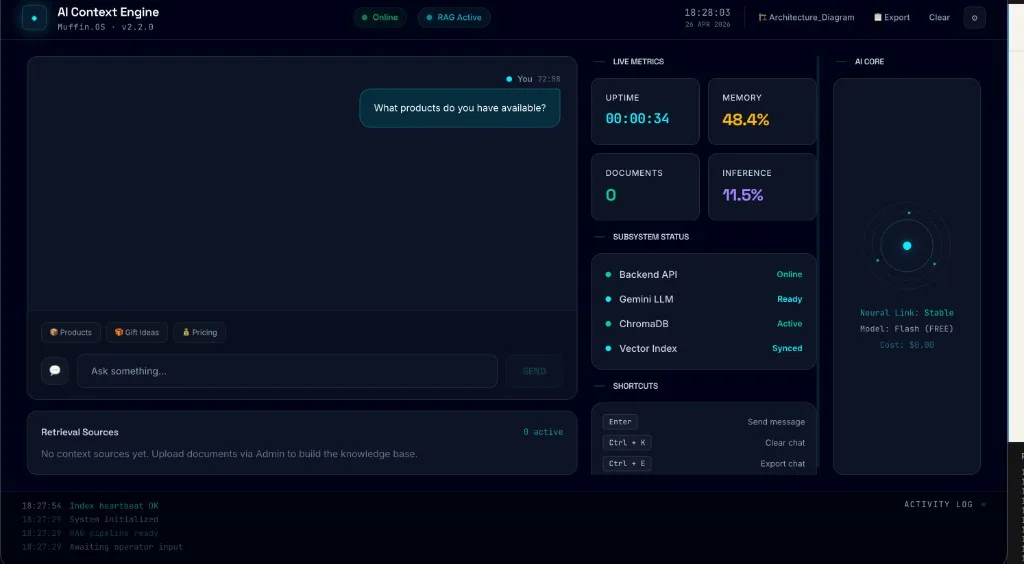Click the Retrieval Sources heading
This screenshot has width=1024, height=564.
[x=80, y=432]
